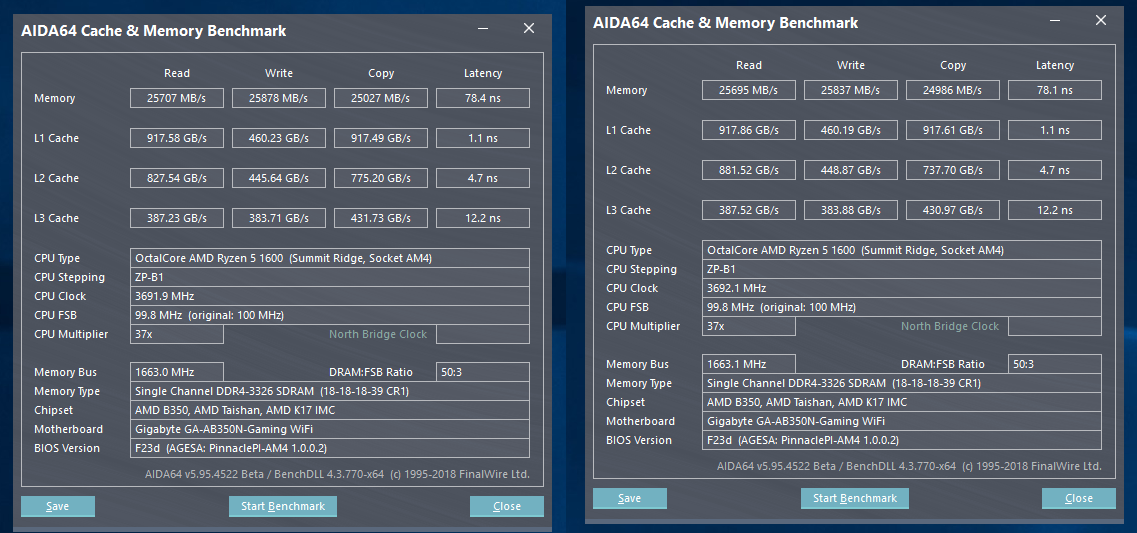Image resolution: width=1137 pixels, height=533 pixels.
Task: Click CPU Clock value 3691.9 MHz
Action: [330, 296]
